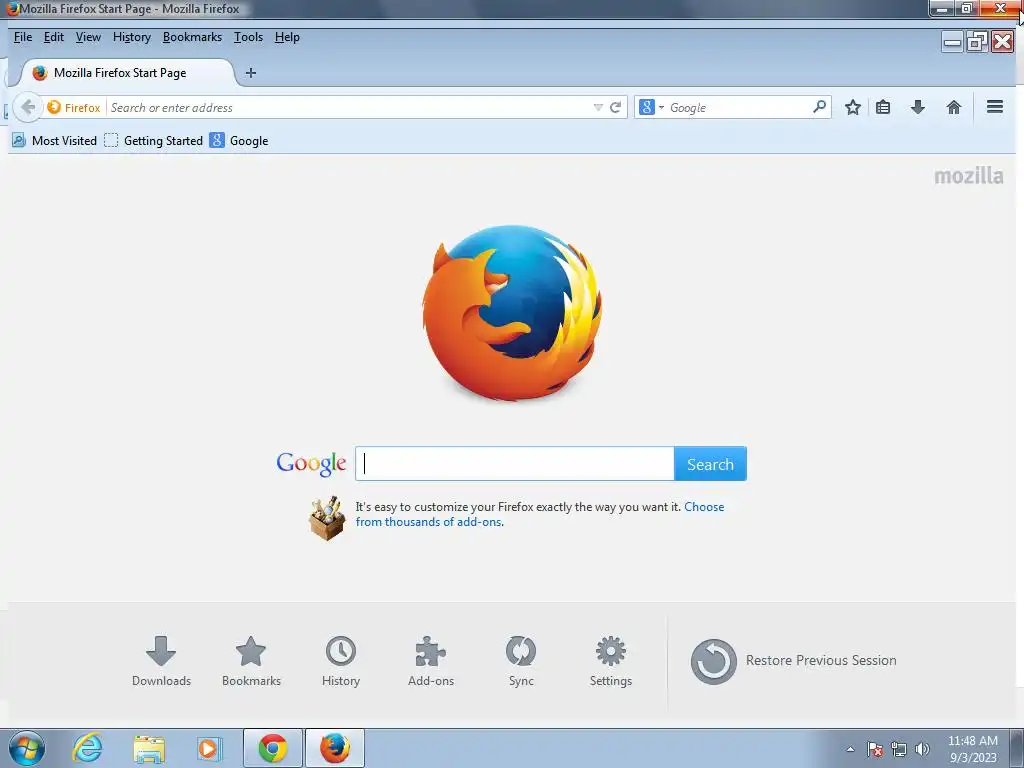This screenshot has width=1024, height=768.
Task: Open Most Visited bookmarks folder
Action: pyautogui.click(x=55, y=141)
